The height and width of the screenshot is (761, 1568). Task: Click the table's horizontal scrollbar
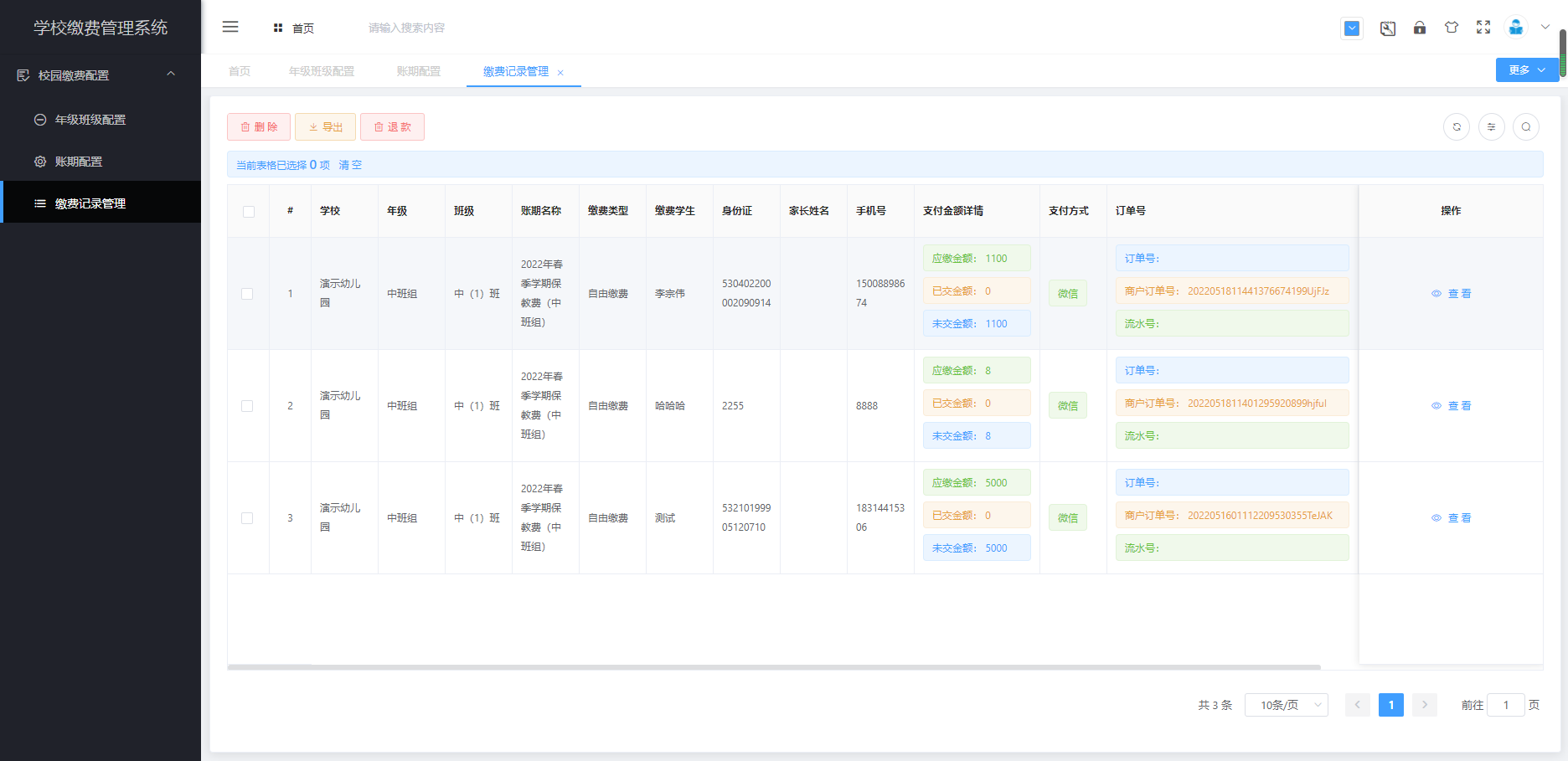pos(774,667)
